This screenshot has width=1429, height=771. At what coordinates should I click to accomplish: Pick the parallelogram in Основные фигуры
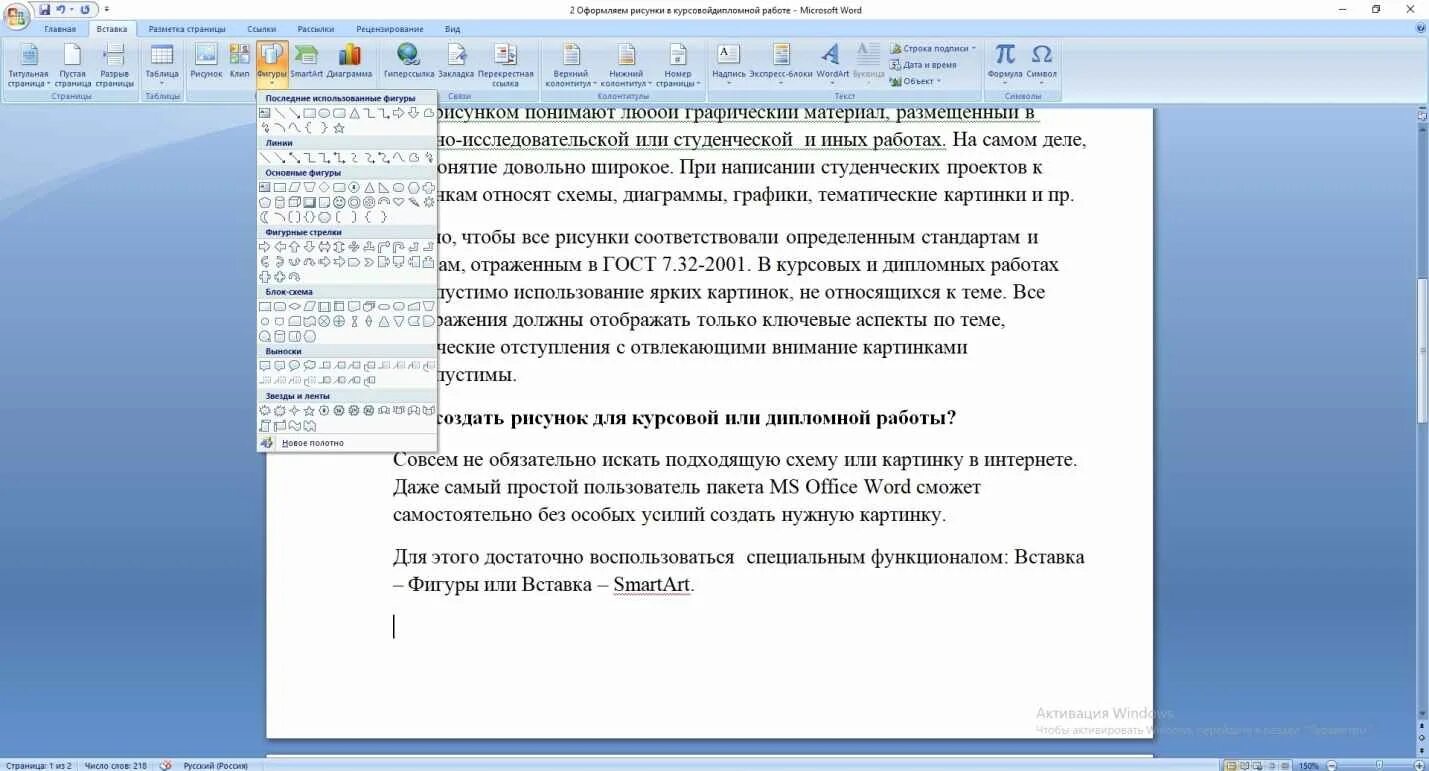point(294,187)
